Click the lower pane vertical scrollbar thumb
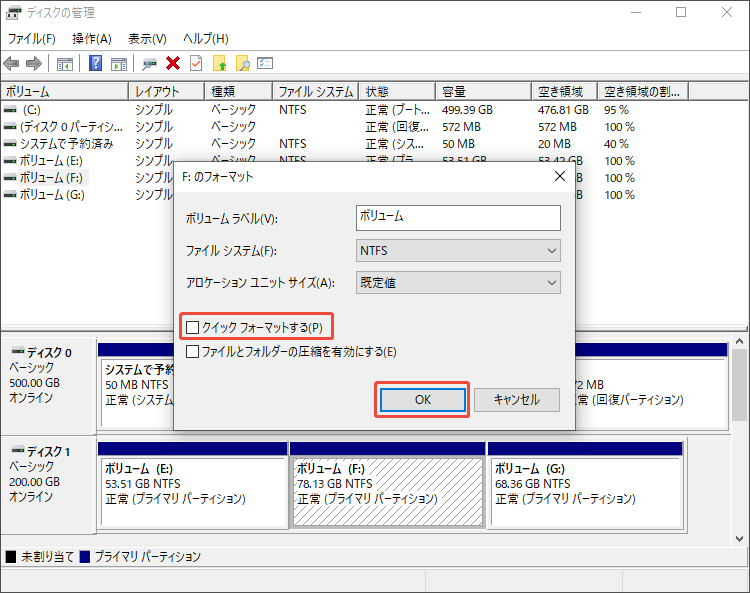This screenshot has width=750, height=593. (x=739, y=385)
